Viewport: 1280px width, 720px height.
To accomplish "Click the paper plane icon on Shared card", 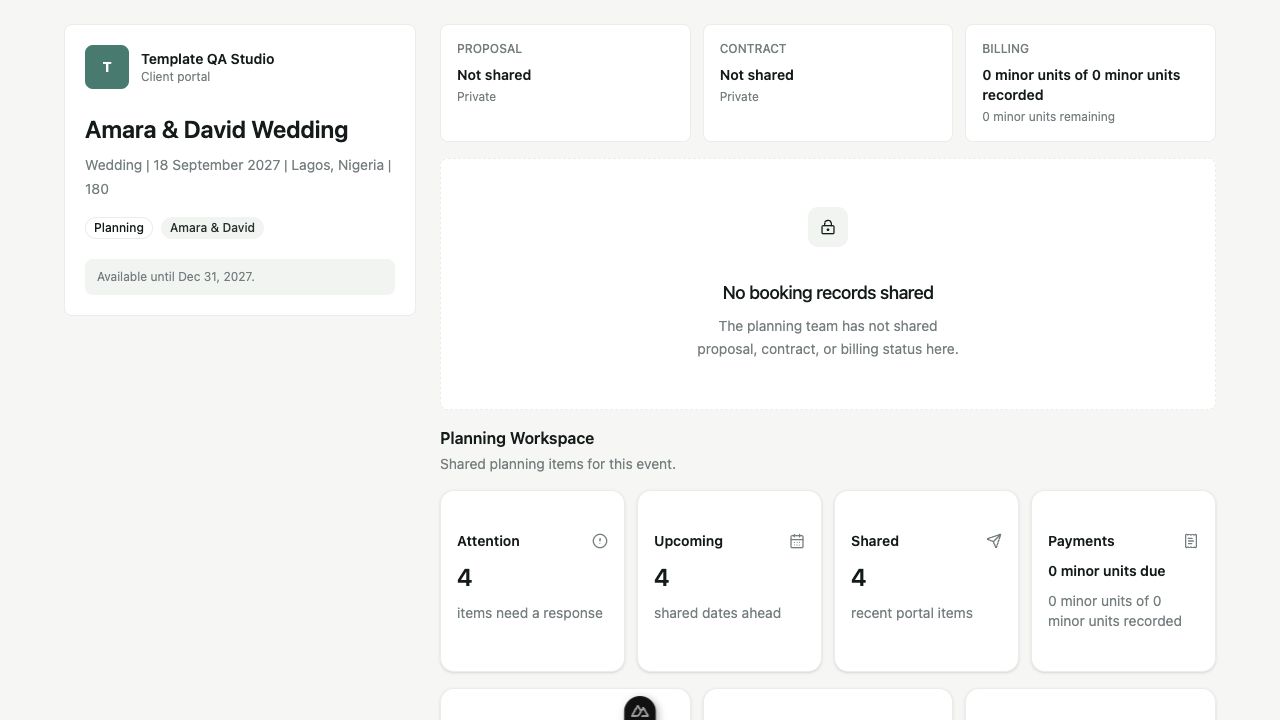I will coord(994,541).
